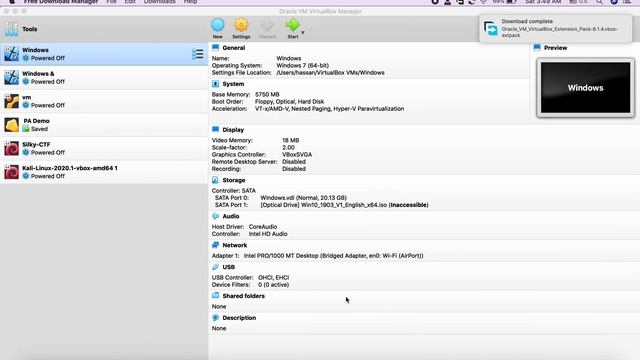
Task: Select the Windows VM icon
Action: 11,54
